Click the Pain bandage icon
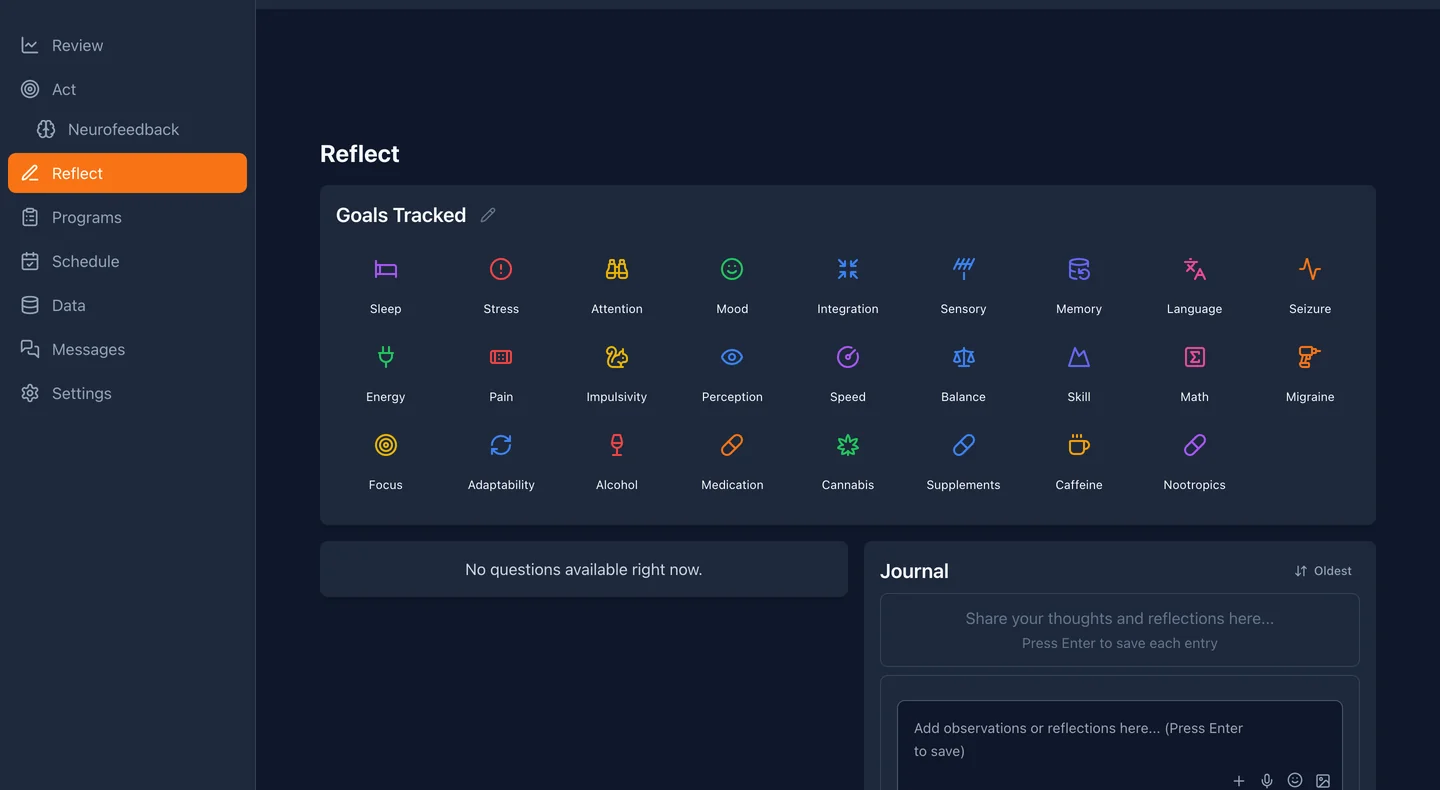 click(501, 357)
